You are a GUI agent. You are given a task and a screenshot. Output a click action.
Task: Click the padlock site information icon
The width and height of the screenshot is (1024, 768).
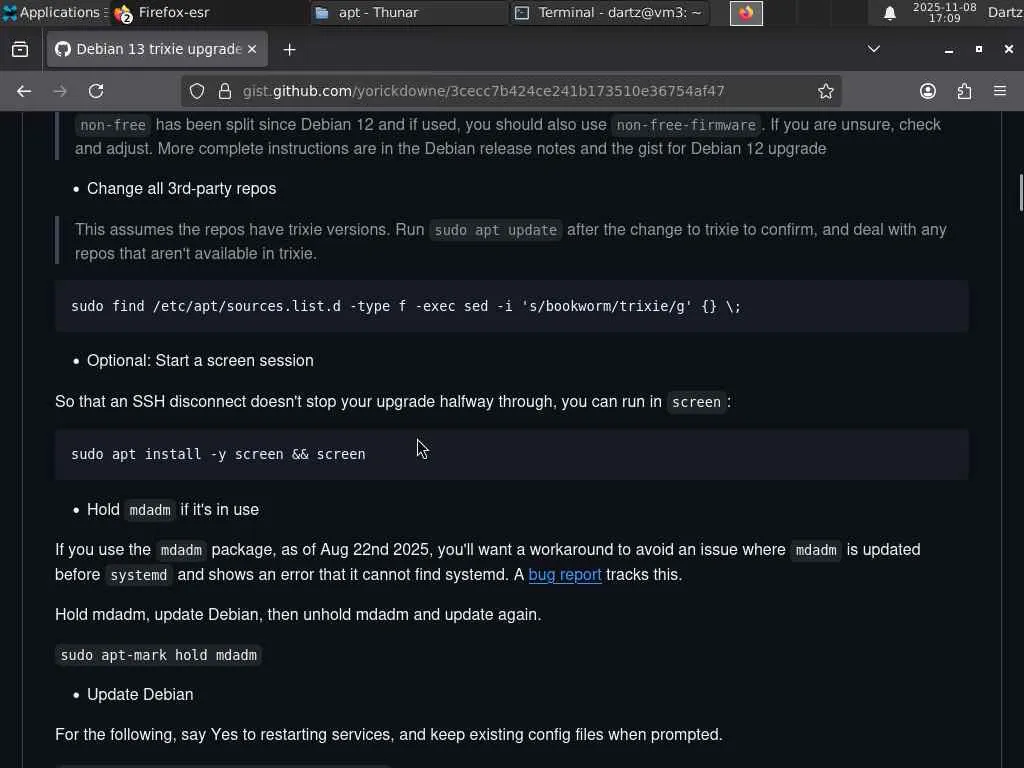(224, 91)
